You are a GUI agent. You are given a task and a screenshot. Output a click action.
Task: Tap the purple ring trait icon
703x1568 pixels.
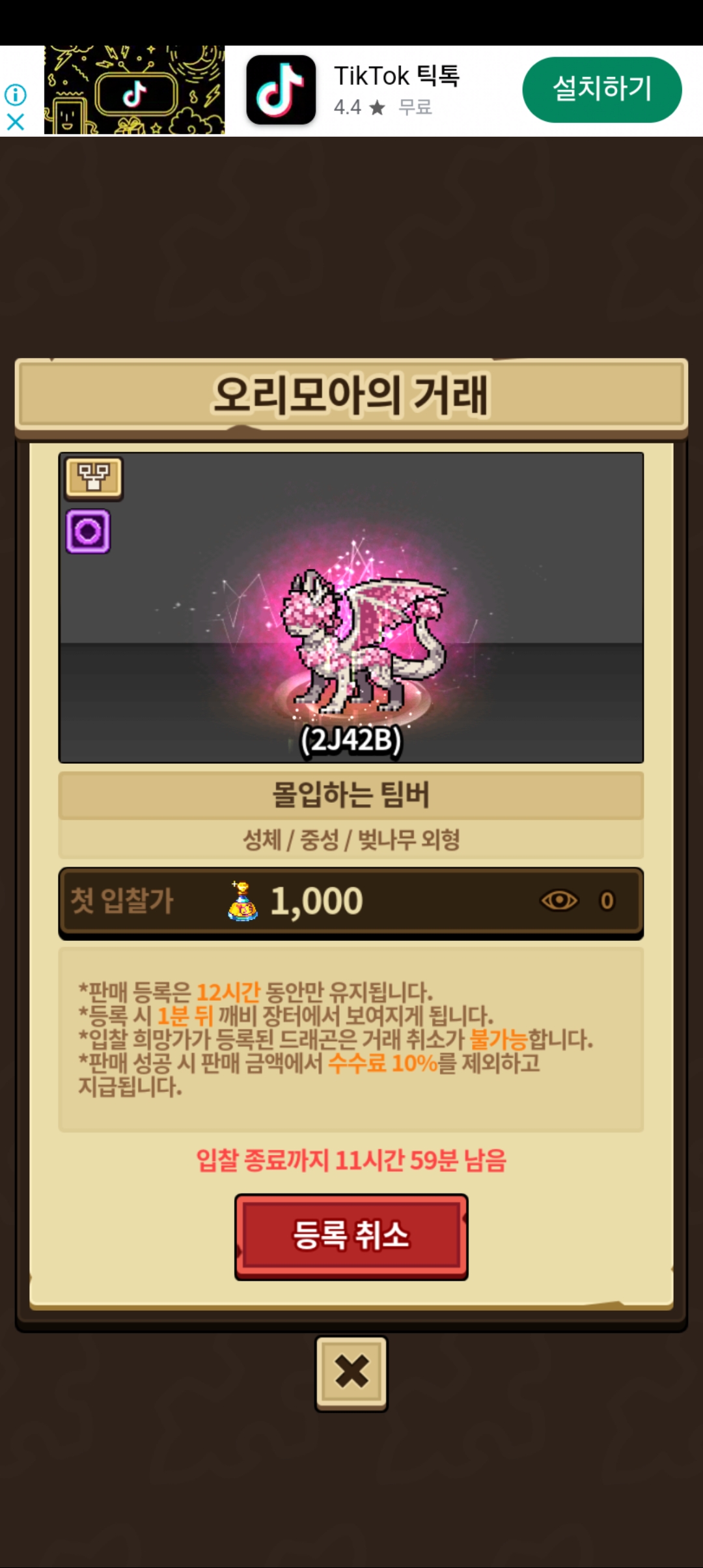88,531
